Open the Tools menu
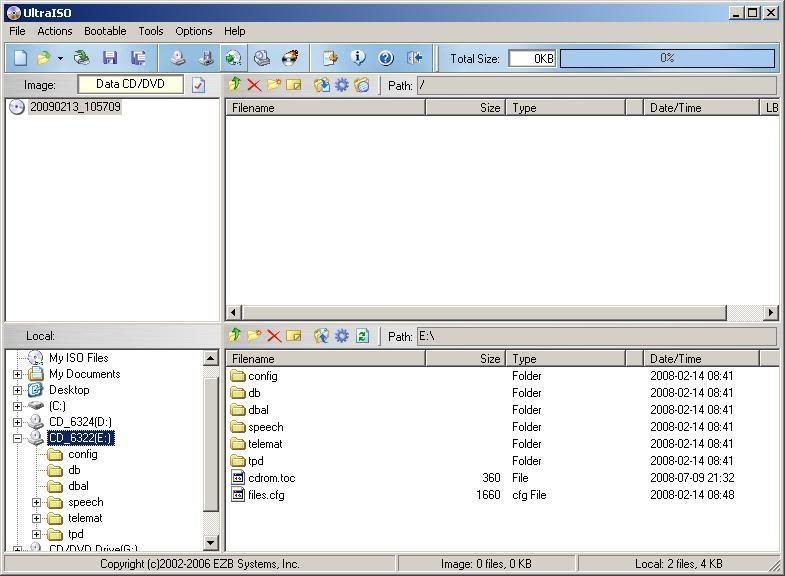785x576 pixels. tap(151, 31)
